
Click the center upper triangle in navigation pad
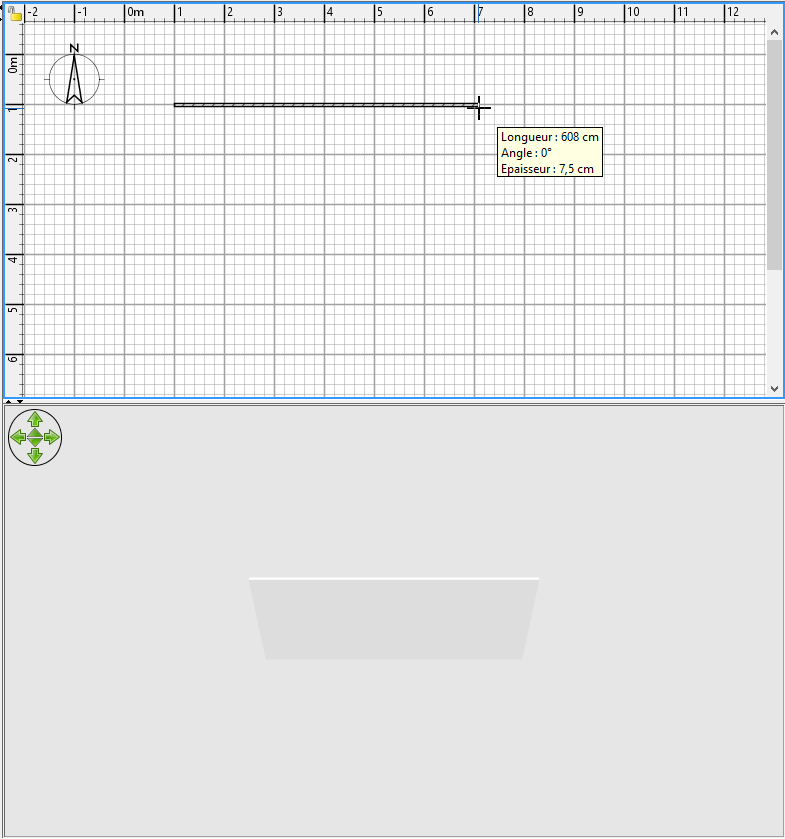coord(35,432)
